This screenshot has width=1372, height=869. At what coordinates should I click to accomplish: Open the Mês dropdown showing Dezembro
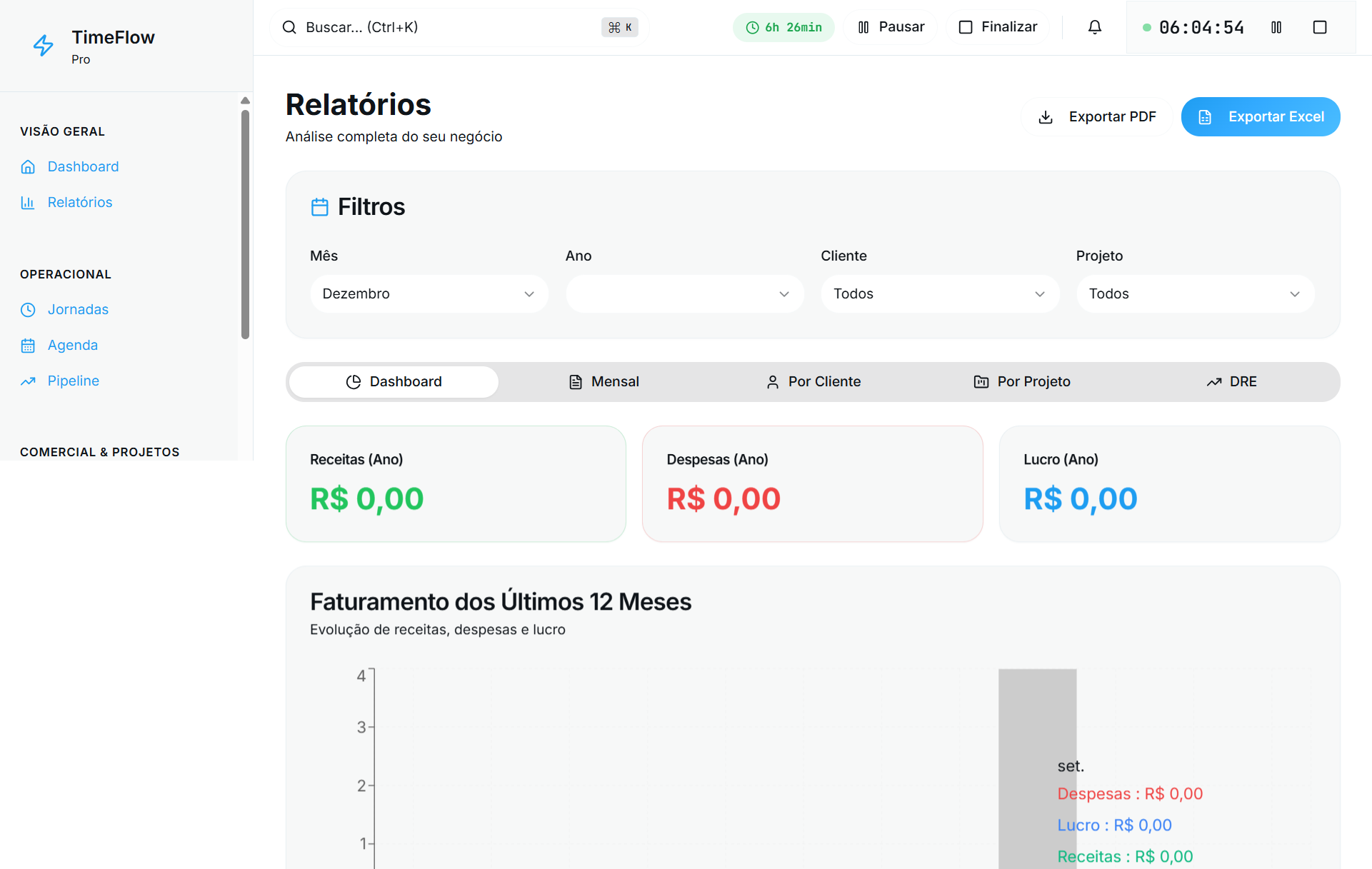pyautogui.click(x=429, y=293)
